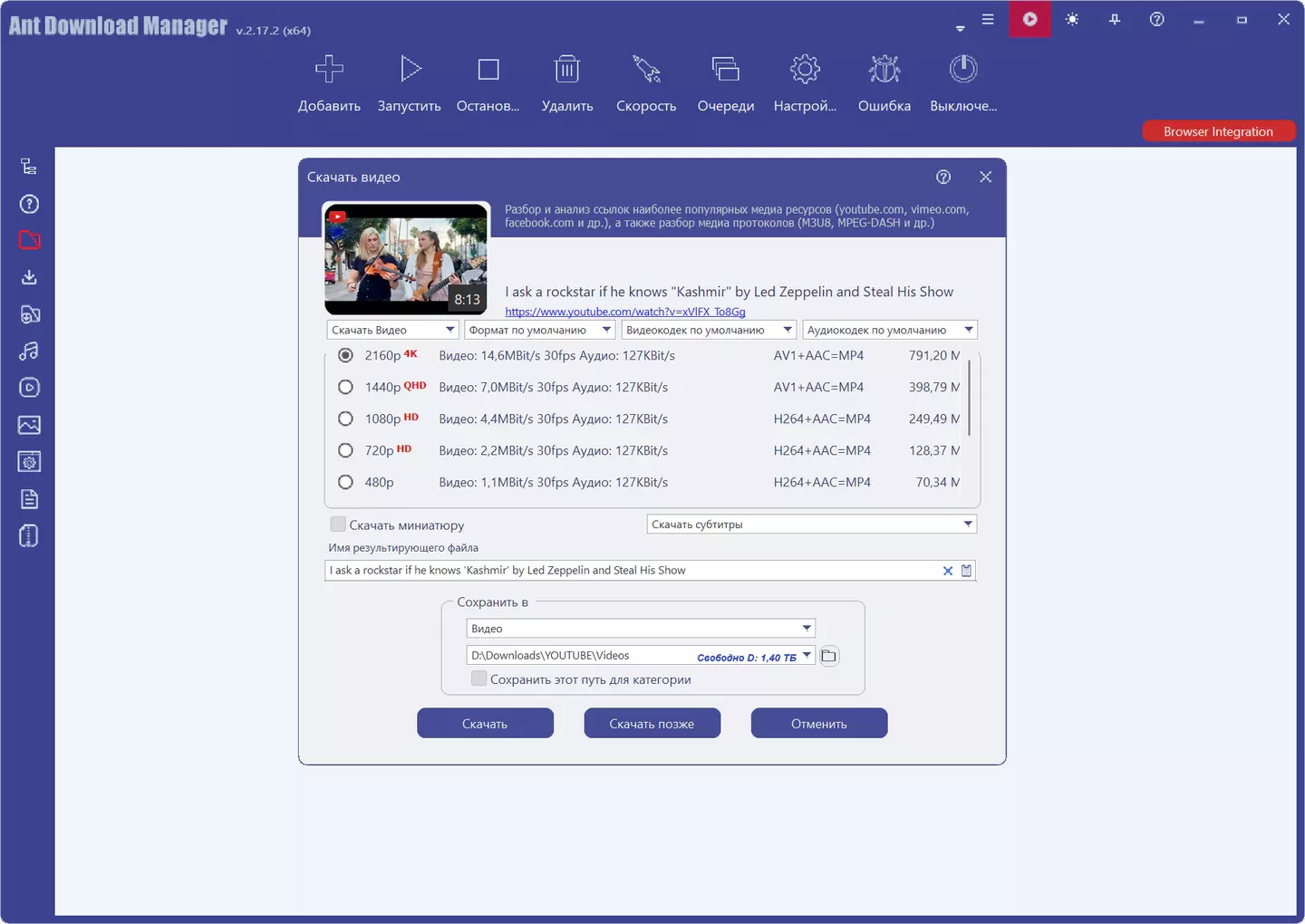
Task: Select the 1080p HD quality option
Action: pyautogui.click(x=345, y=419)
